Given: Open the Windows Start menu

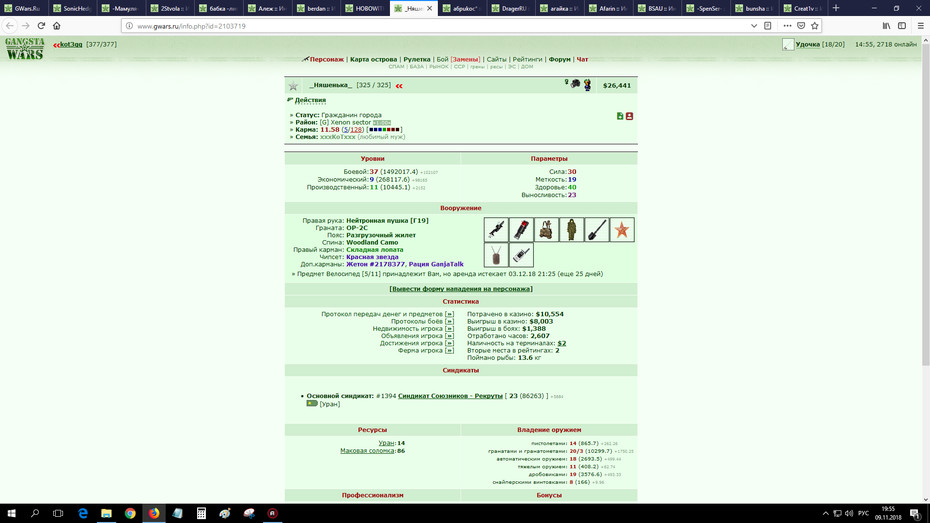Looking at the screenshot, I should (x=11, y=514).
